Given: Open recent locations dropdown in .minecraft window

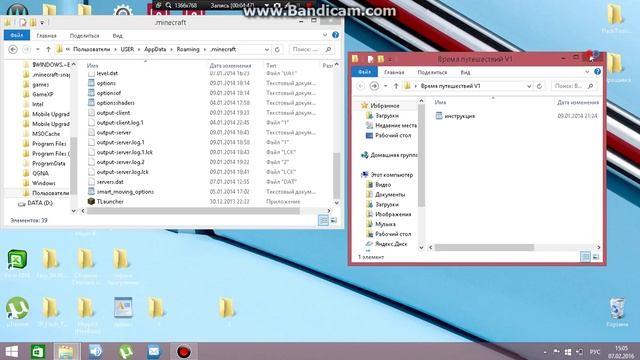Looking at the screenshot, I should coord(38,49).
